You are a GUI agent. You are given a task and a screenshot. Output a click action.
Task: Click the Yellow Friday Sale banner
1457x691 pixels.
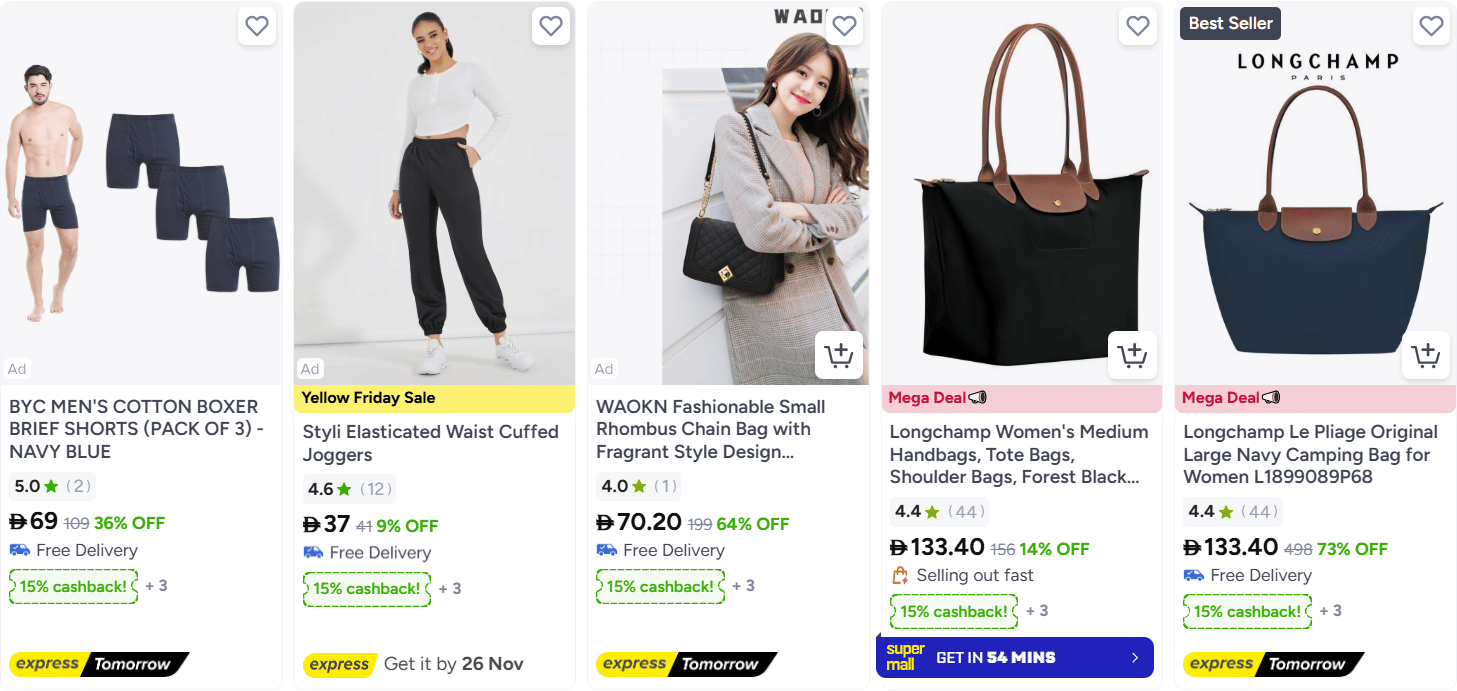click(x=368, y=398)
